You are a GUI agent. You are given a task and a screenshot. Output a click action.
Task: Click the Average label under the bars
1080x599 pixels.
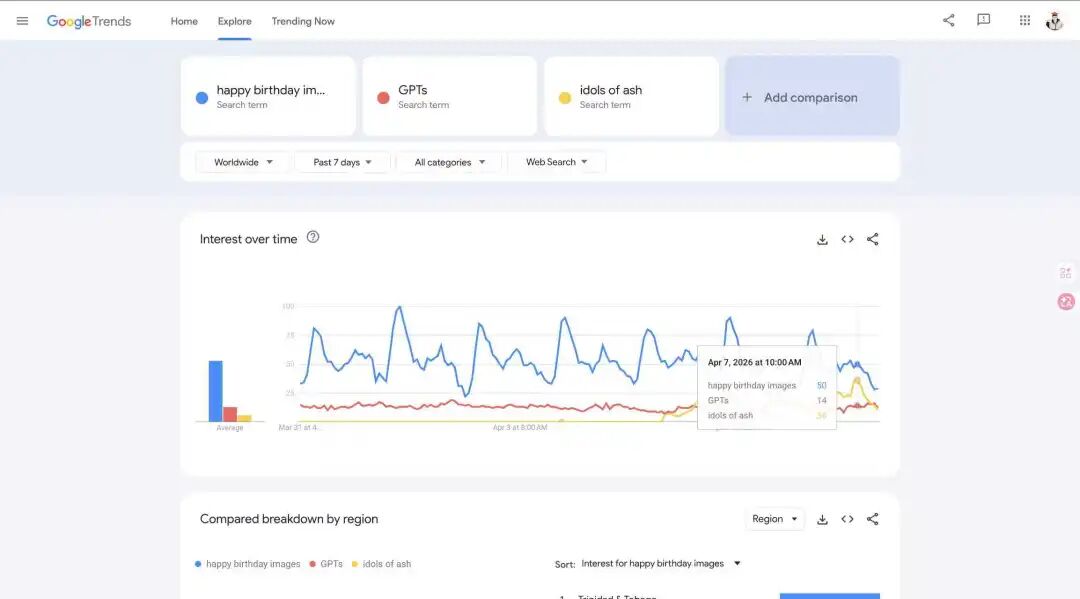point(230,428)
